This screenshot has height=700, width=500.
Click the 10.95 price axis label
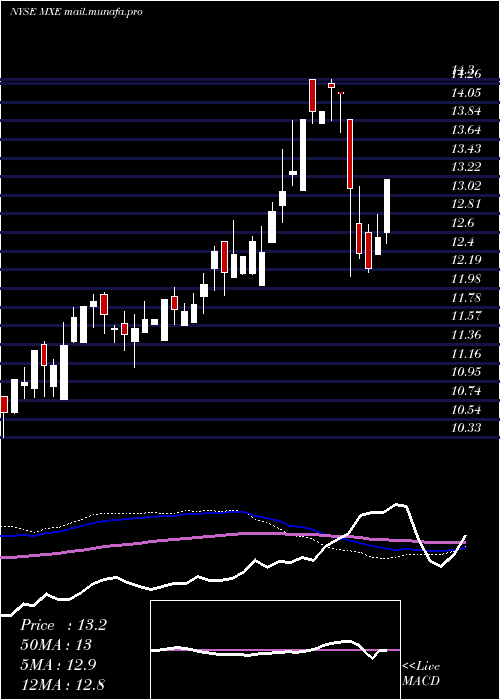(x=466, y=371)
